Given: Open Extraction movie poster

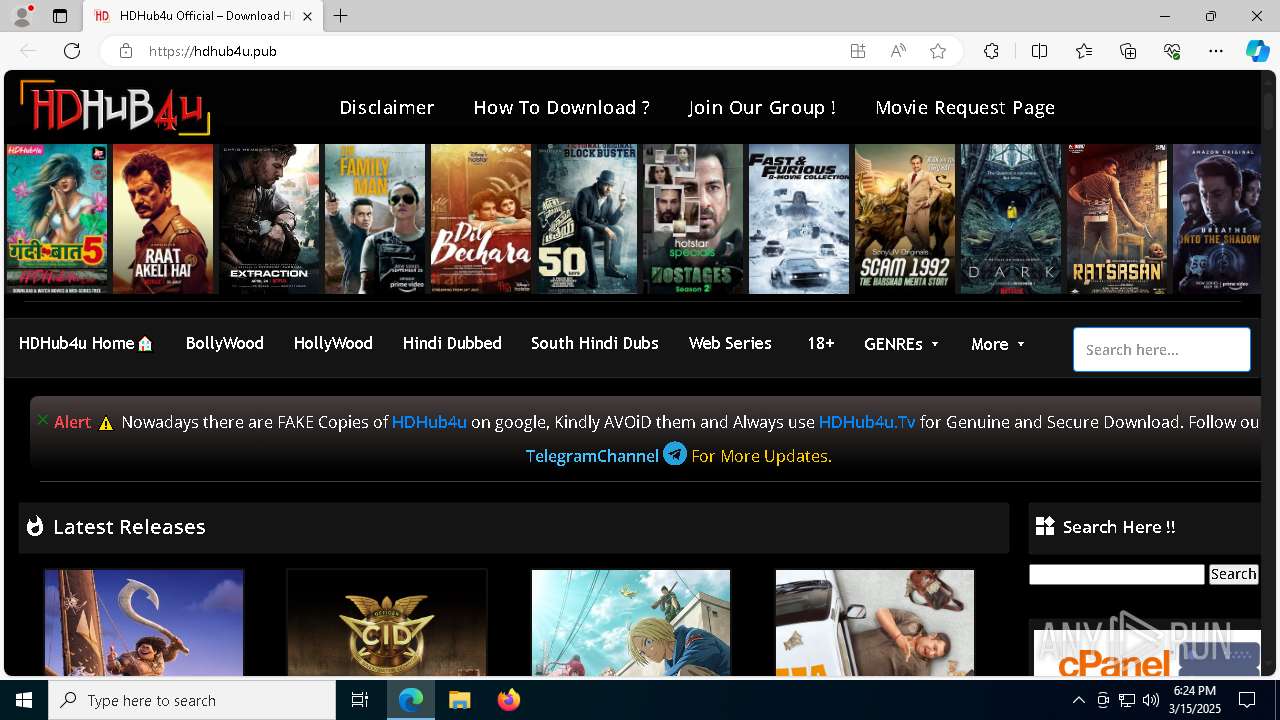Looking at the screenshot, I should [x=269, y=219].
